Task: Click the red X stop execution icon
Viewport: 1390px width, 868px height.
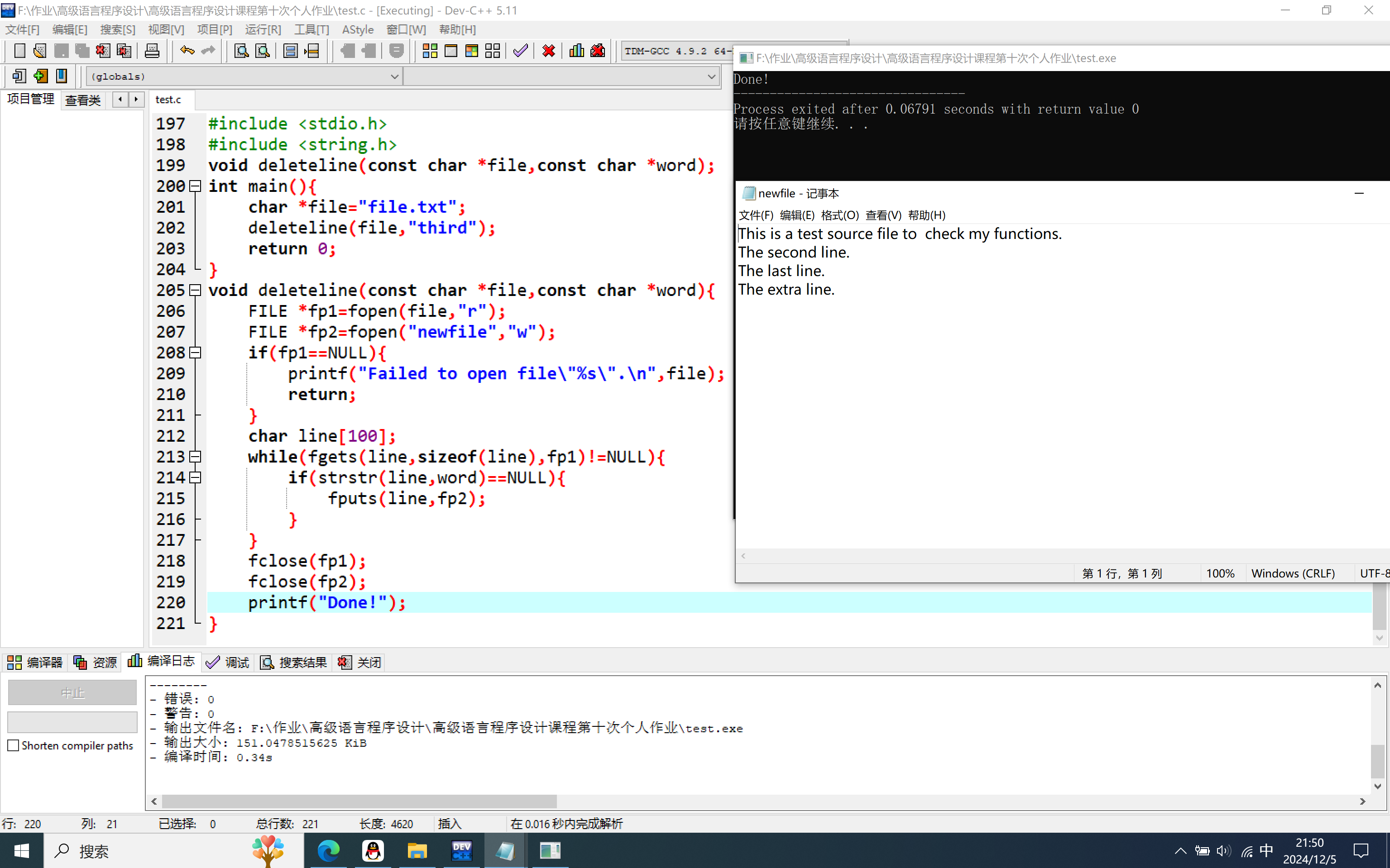Action: pyautogui.click(x=549, y=51)
